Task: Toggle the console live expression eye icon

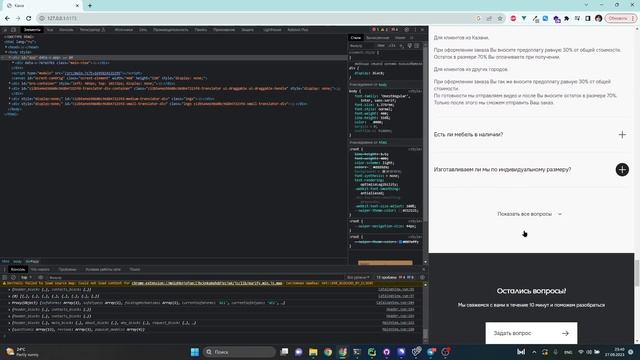Action: click(x=40, y=278)
